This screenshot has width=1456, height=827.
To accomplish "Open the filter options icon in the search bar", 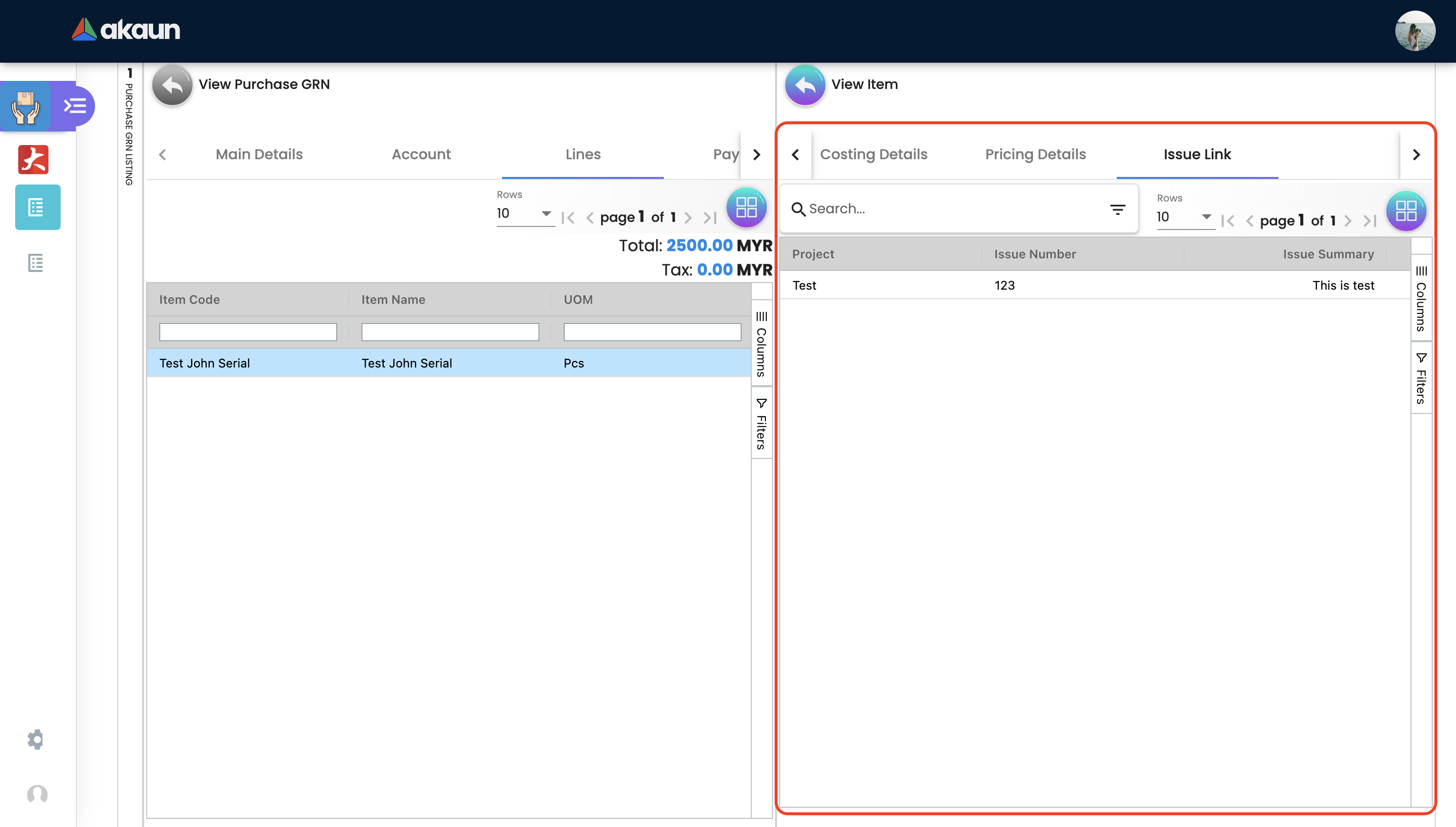I will coord(1117,210).
